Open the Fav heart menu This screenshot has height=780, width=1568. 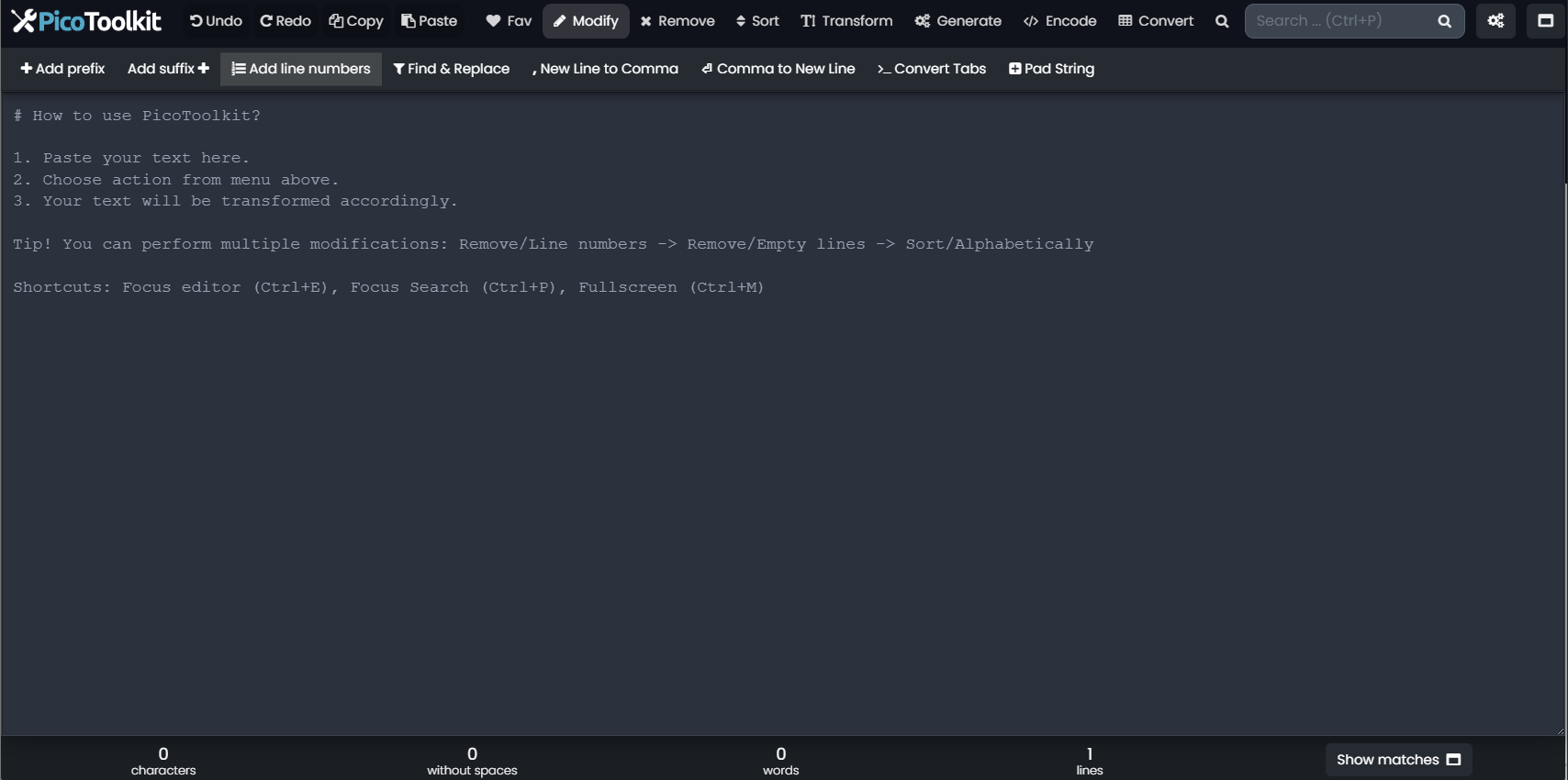coord(509,20)
